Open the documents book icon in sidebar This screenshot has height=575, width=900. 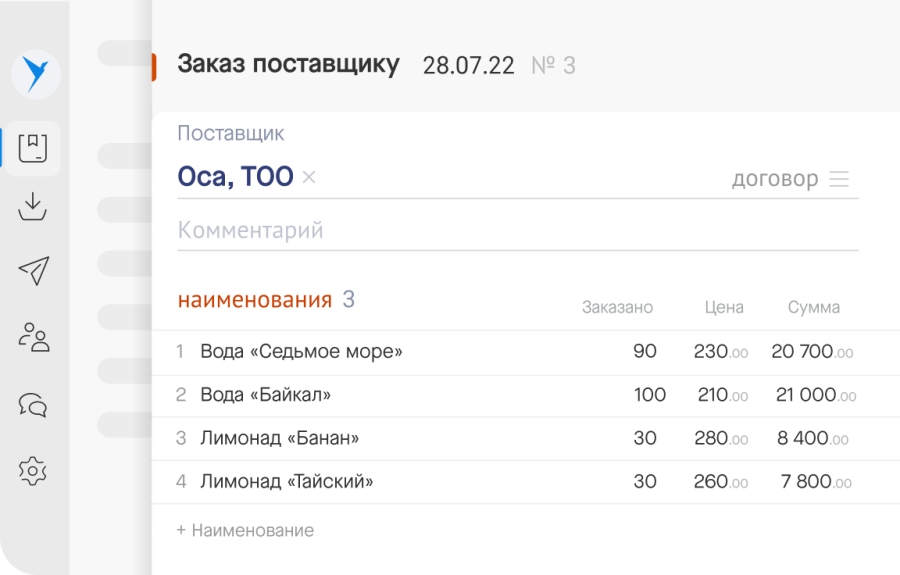click(33, 148)
